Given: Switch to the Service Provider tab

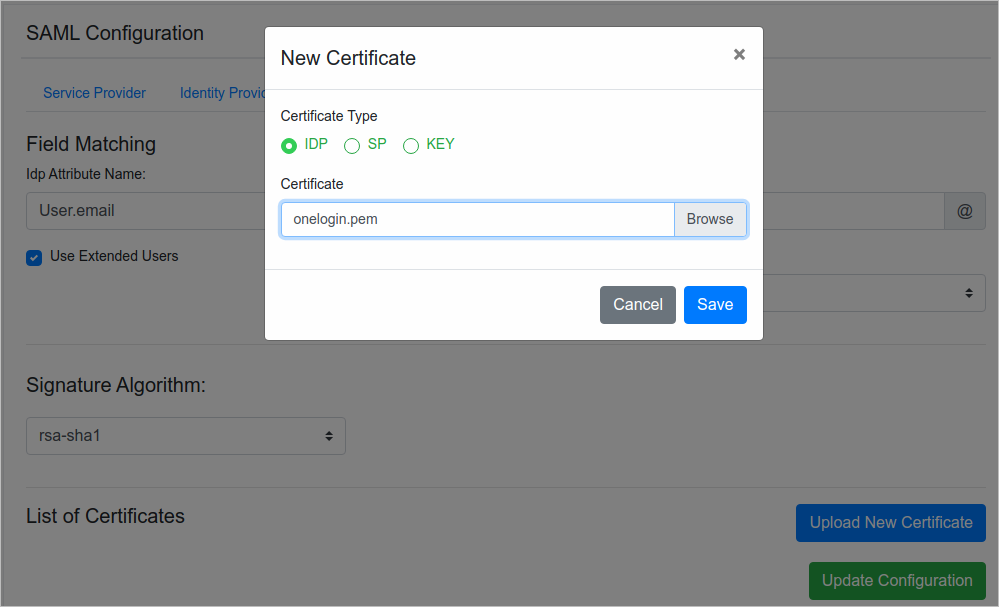Looking at the screenshot, I should pos(94,93).
